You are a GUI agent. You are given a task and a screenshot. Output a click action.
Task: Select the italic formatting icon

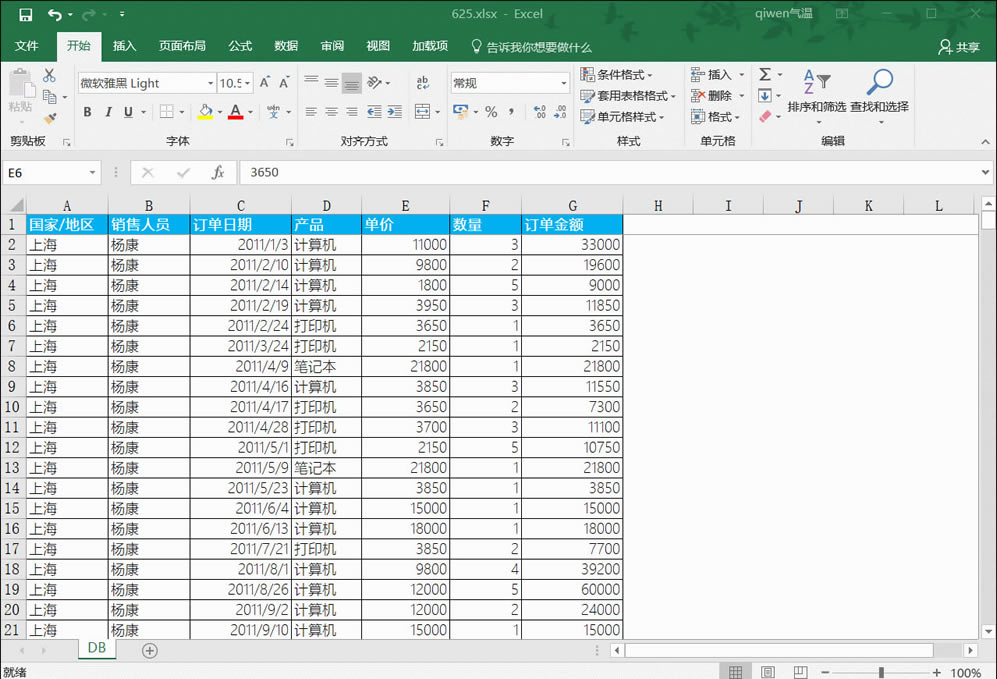tap(110, 111)
